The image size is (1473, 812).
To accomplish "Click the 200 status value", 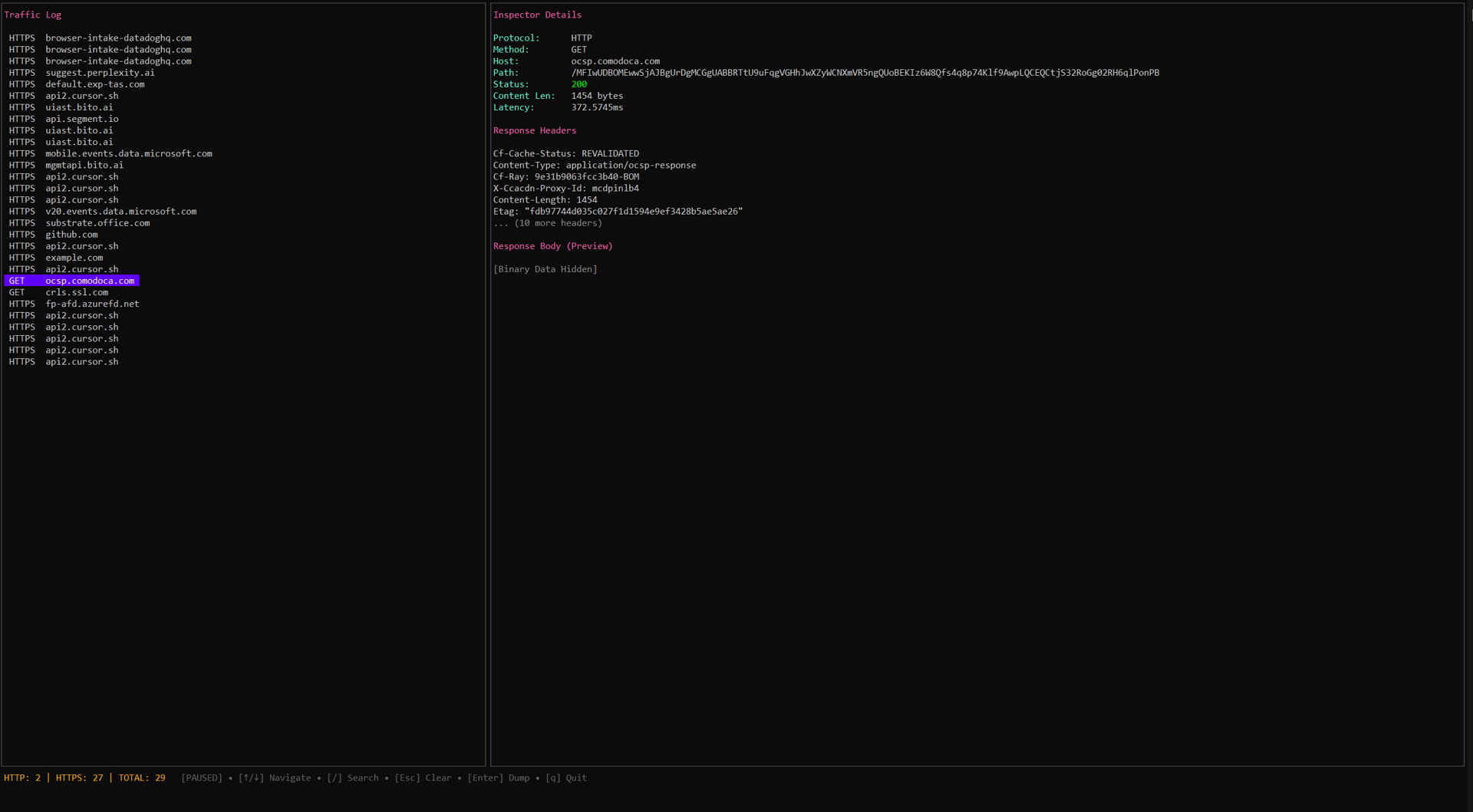I will click(x=578, y=84).
